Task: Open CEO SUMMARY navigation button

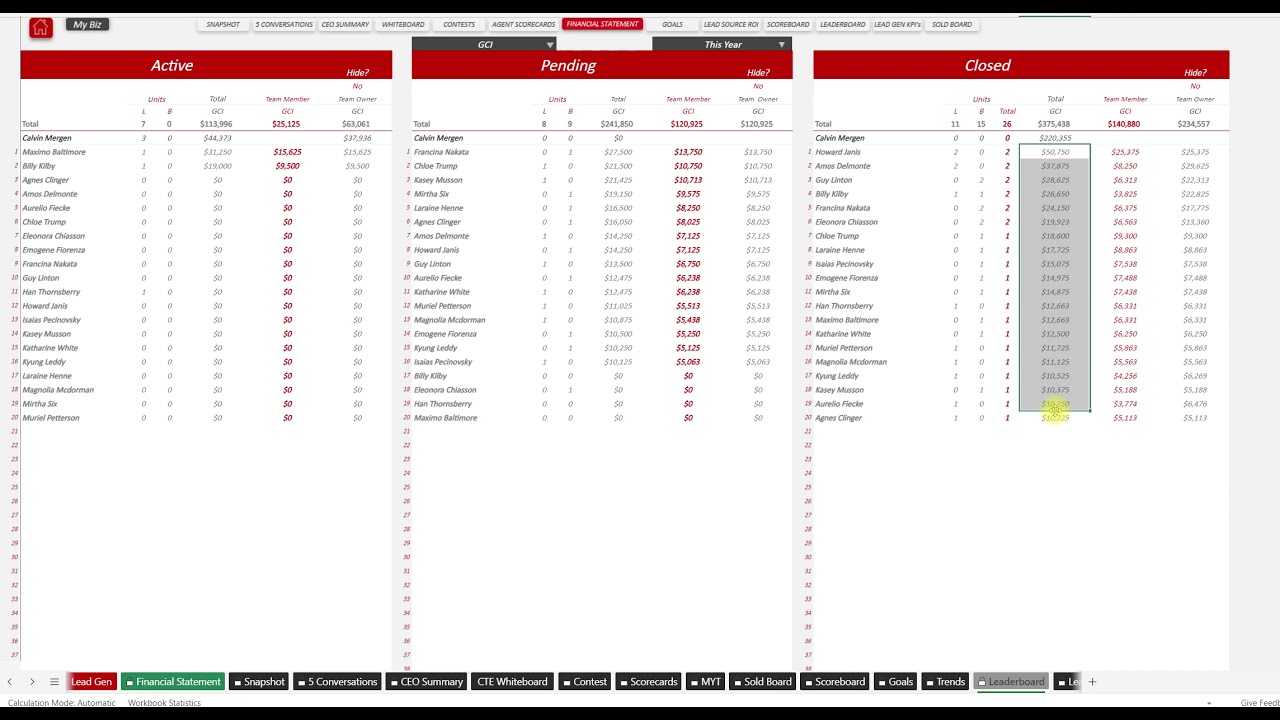Action: pos(346,24)
